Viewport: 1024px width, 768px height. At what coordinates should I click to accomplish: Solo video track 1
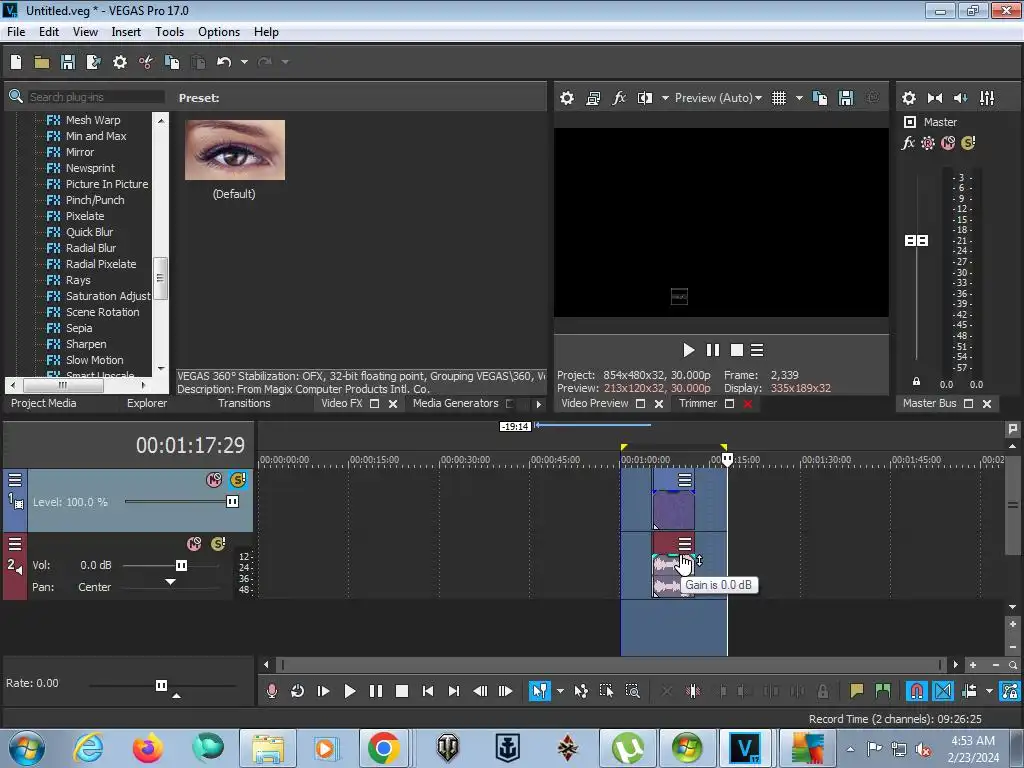tap(238, 480)
